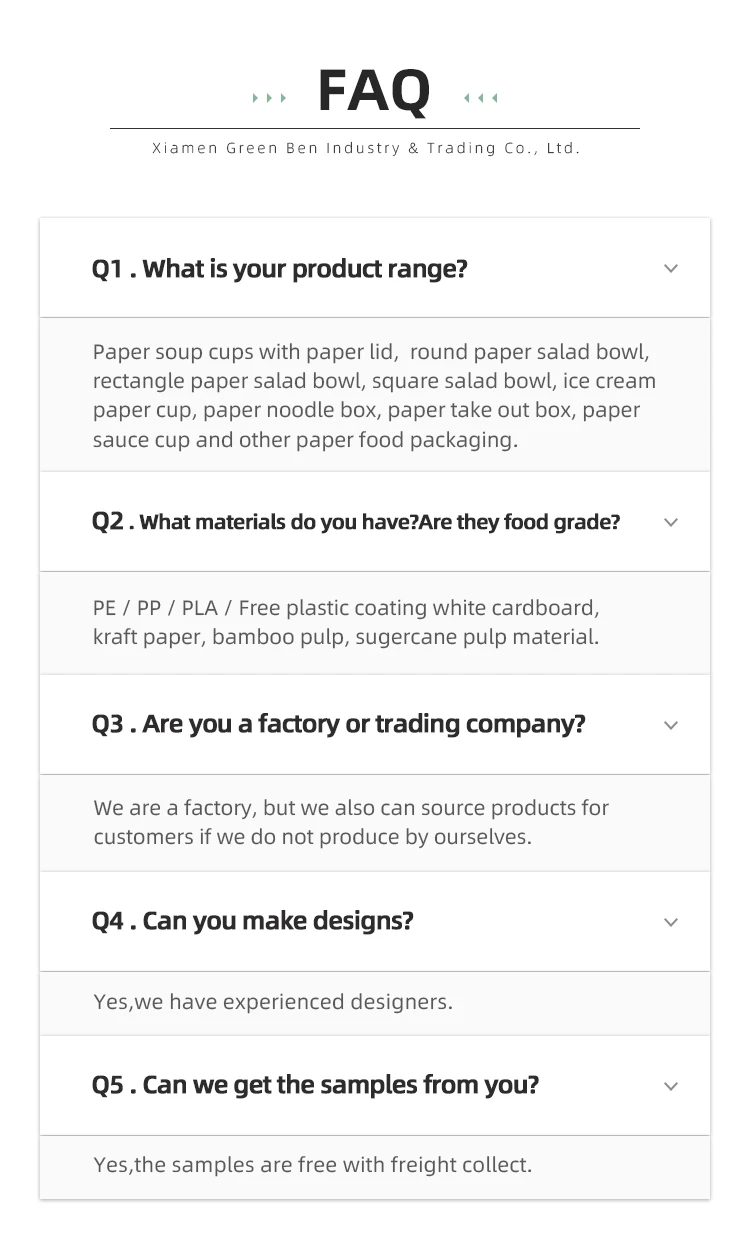Select 'Are you a factory or trading company?'

(x=339, y=724)
